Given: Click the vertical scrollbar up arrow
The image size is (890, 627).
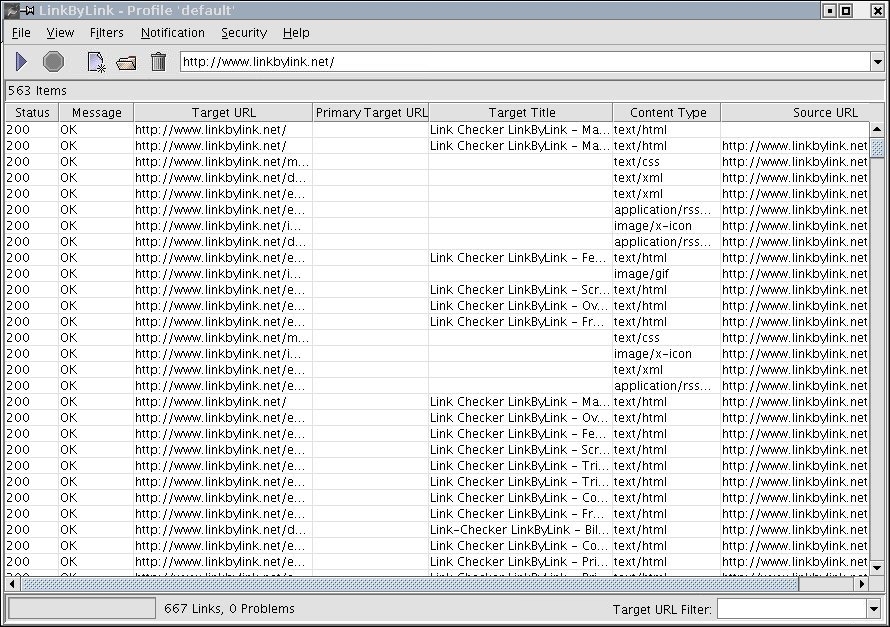Looking at the screenshot, I should coord(877,129).
